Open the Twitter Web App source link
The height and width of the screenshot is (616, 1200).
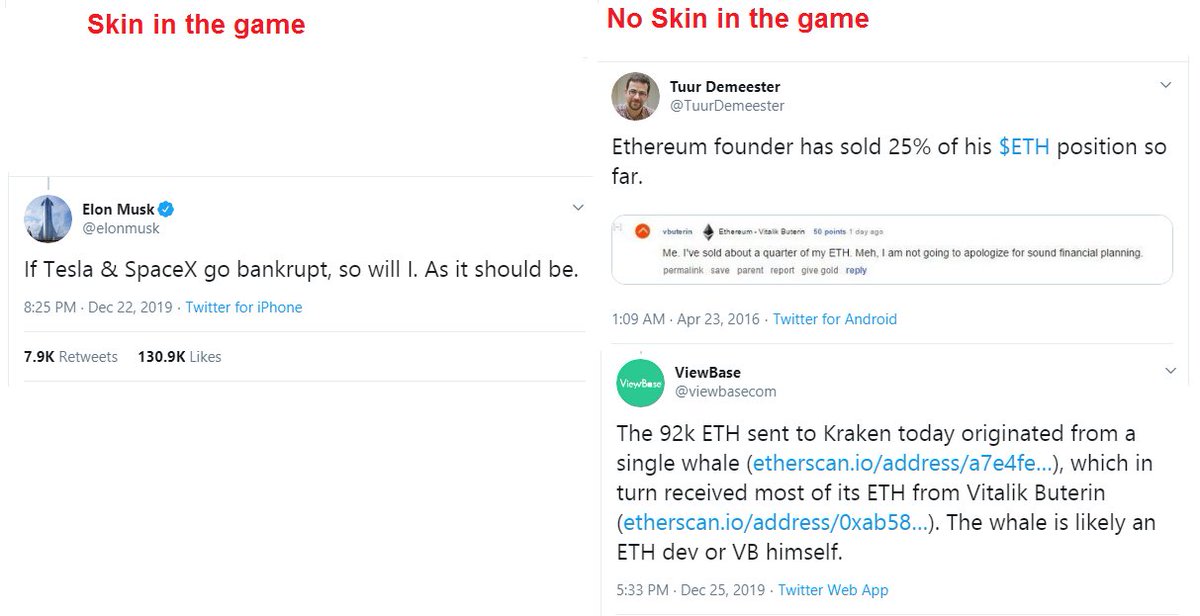coord(833,589)
